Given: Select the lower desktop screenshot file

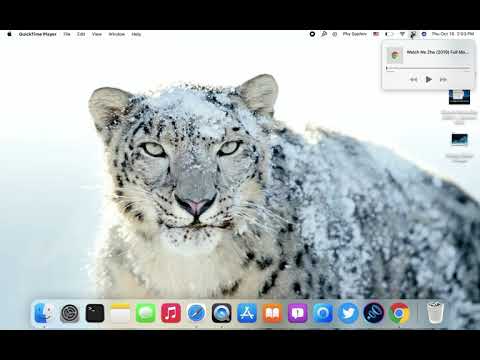Looking at the screenshot, I should [x=460, y=139].
